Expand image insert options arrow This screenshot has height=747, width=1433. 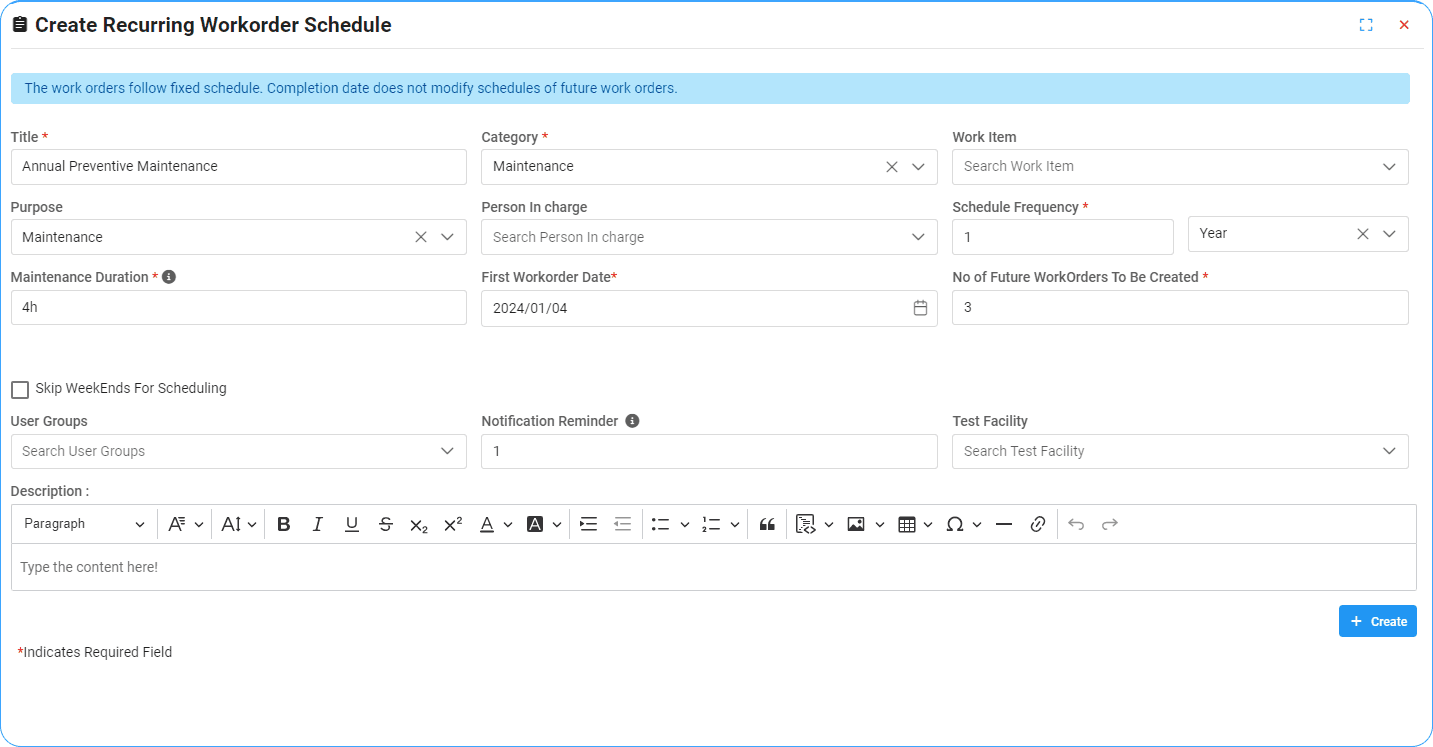879,524
